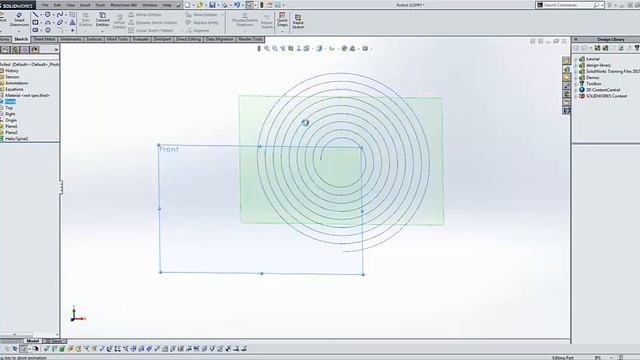The width and height of the screenshot is (640, 360).
Task: Open the Edit menu
Action: tap(58, 5)
